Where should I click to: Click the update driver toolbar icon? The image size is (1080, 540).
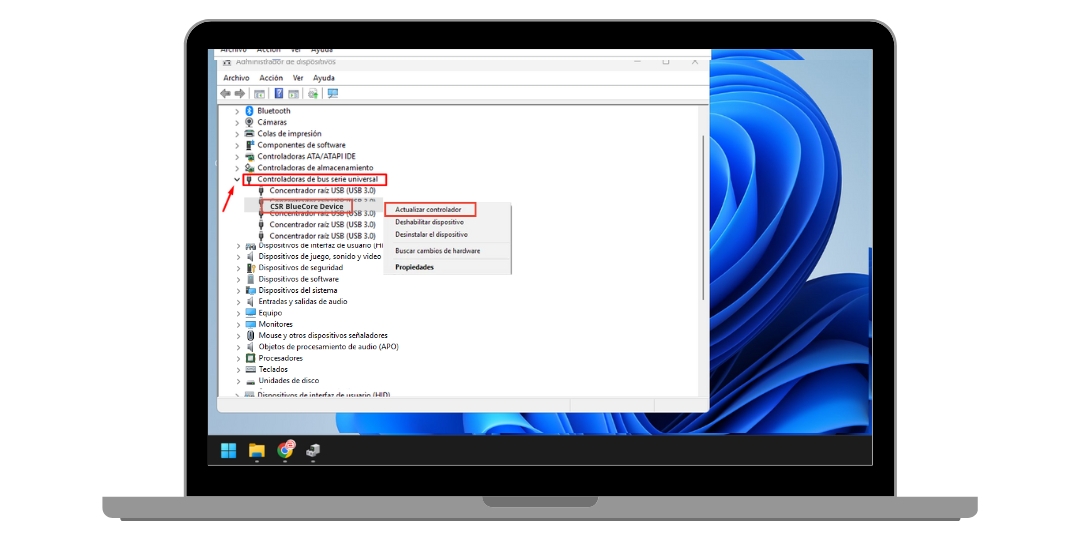pos(313,93)
